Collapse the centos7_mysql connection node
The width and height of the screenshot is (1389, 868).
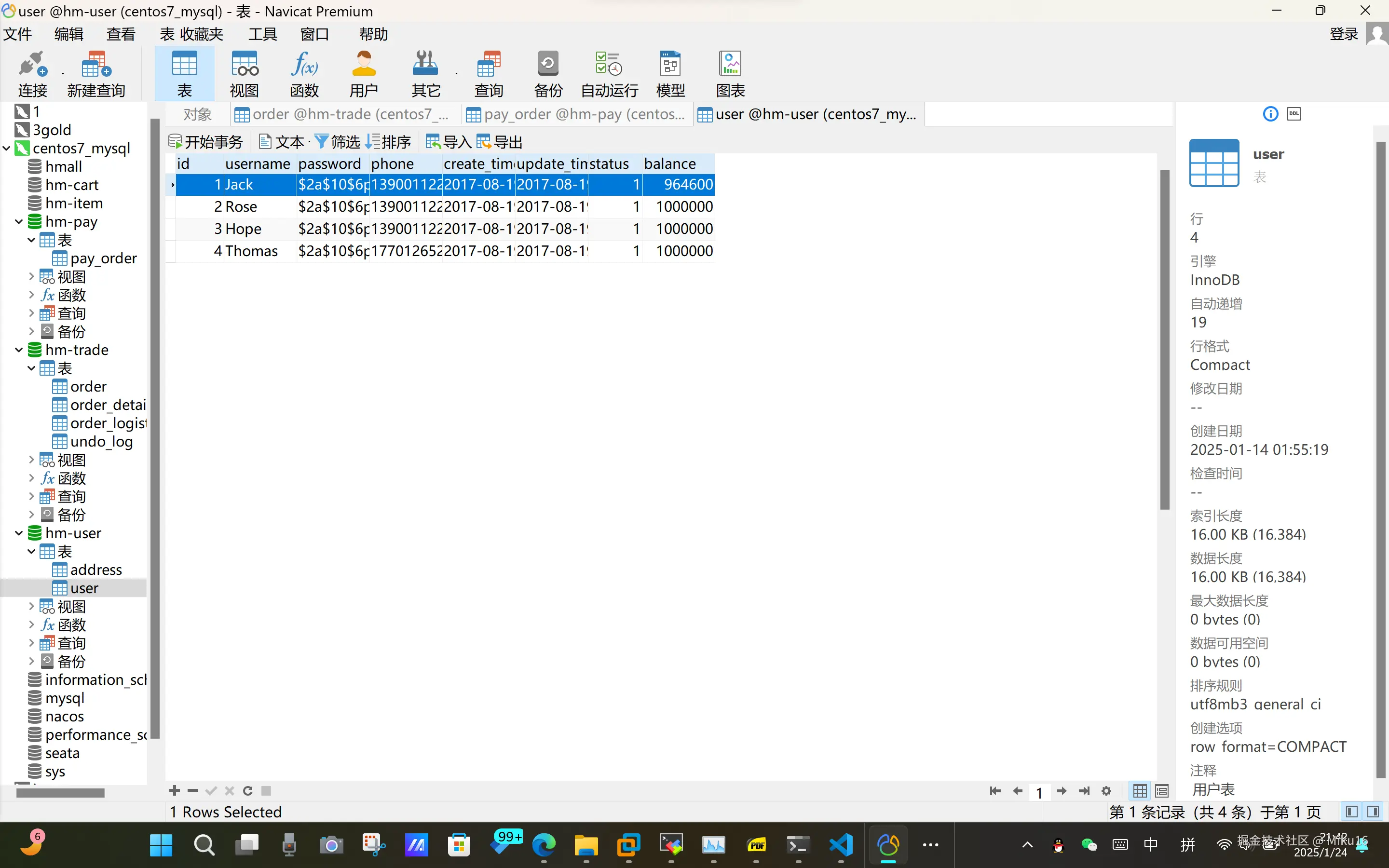point(6,148)
